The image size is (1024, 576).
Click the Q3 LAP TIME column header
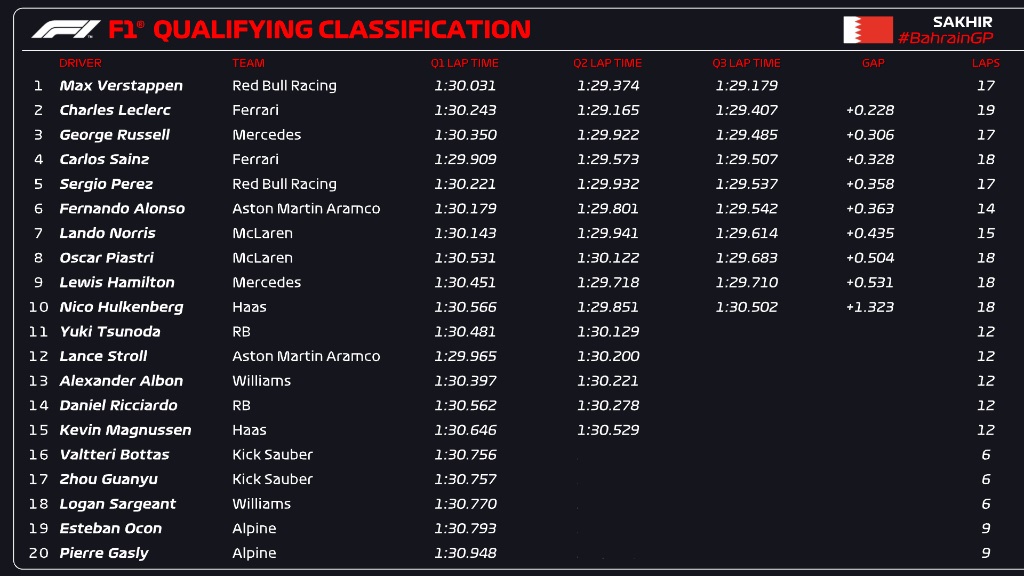click(746, 63)
